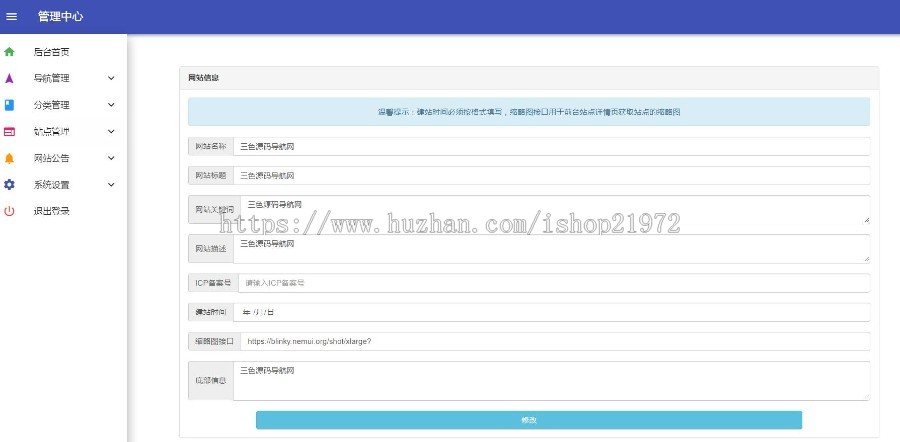The height and width of the screenshot is (442, 900).
Task: Click the 网站名称 field label
Action: click(x=211, y=146)
